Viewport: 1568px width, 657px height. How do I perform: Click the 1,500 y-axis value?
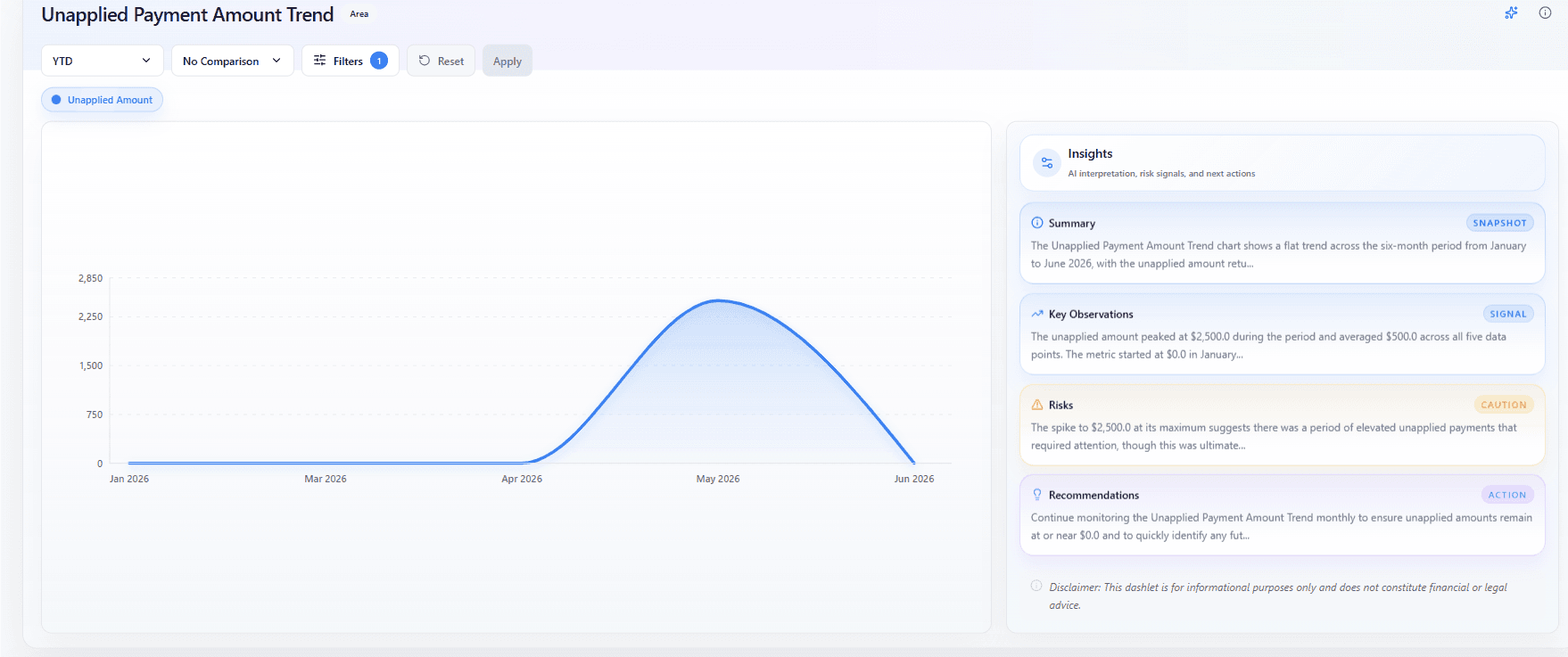91,365
